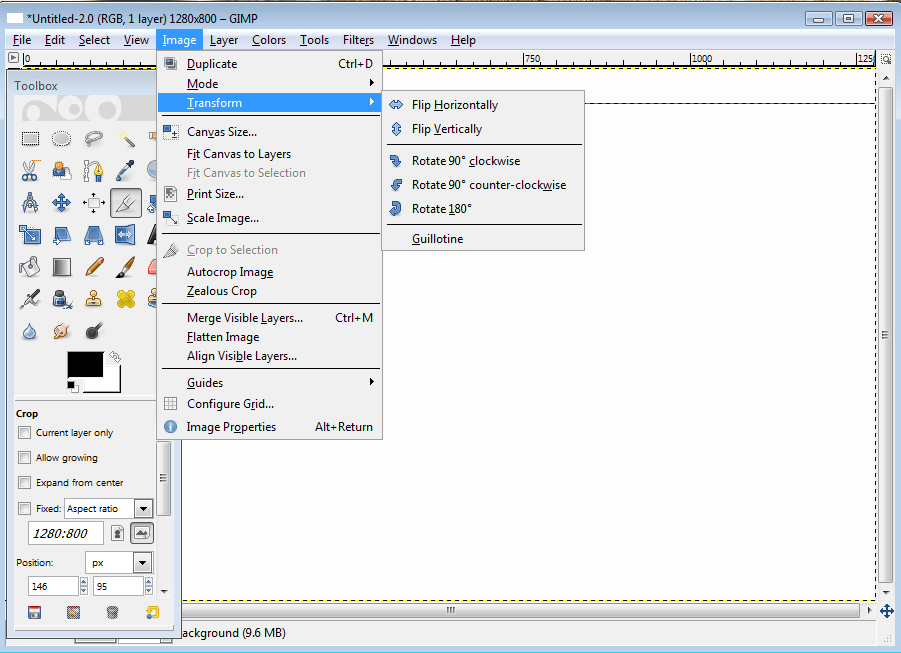Enable the Current layer only checkbox
Image resolution: width=901 pixels, height=653 pixels.
pos(24,432)
